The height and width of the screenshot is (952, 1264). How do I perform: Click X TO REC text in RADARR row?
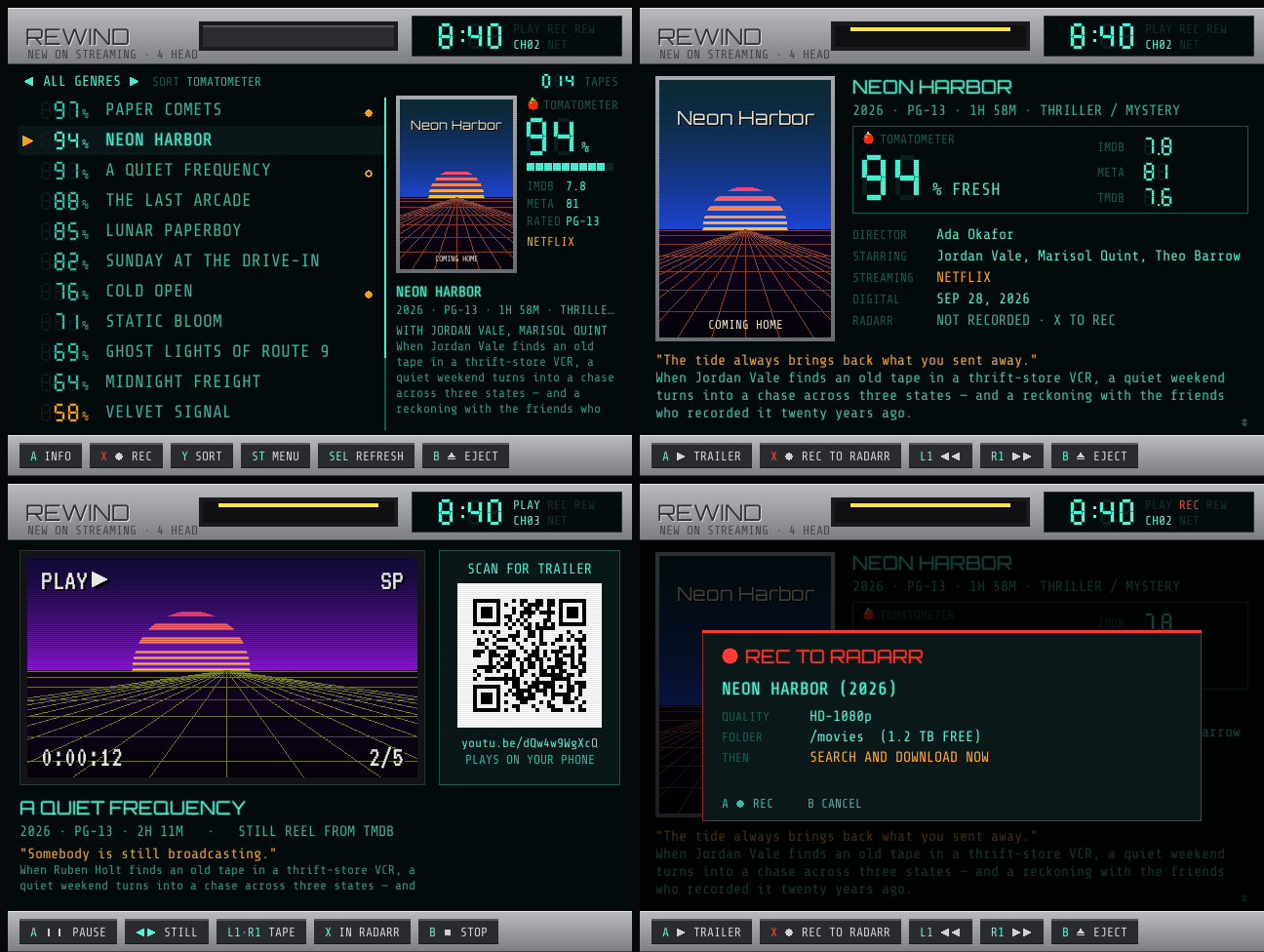click(x=1084, y=320)
